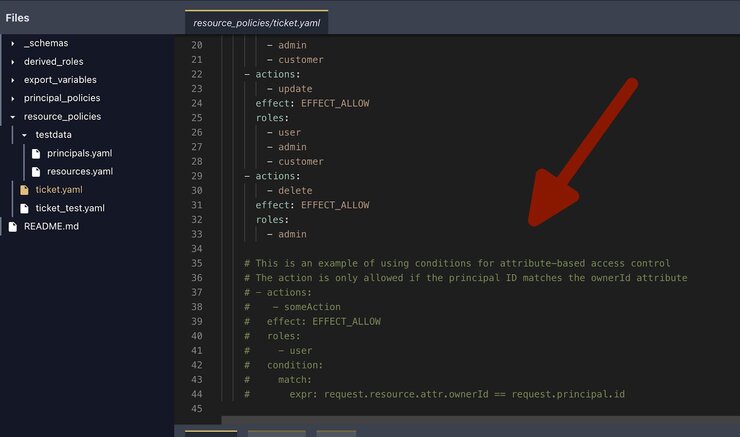
Task: Expand the export_variables folder arrow
Action: point(13,80)
